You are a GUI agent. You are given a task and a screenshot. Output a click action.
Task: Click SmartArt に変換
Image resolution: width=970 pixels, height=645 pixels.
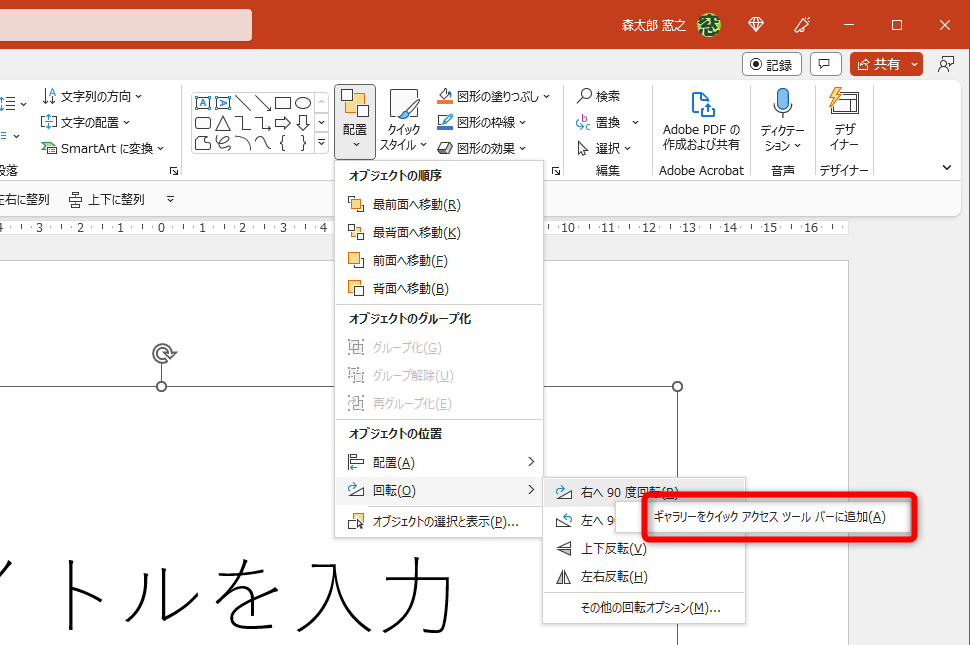pyautogui.click(x=103, y=148)
